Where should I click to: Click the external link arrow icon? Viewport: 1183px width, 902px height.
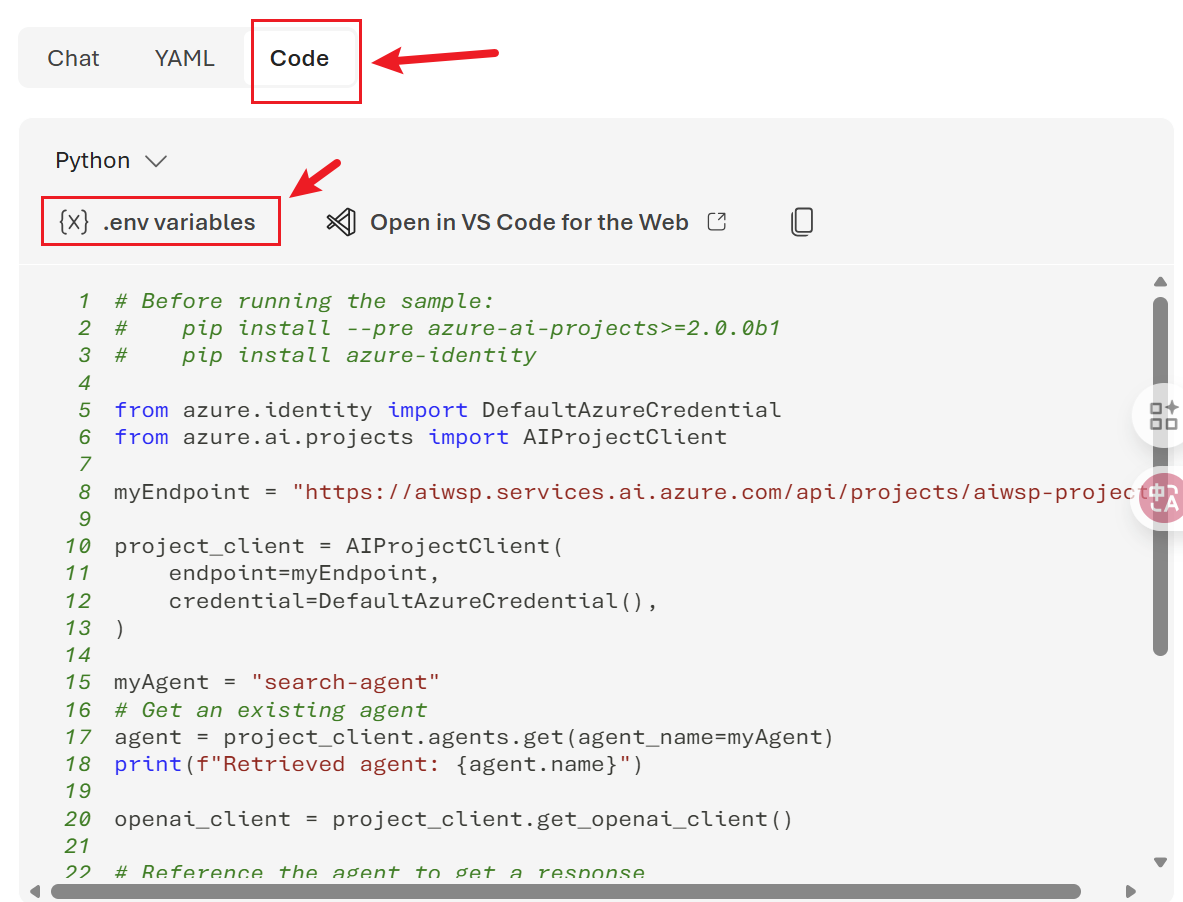(716, 222)
